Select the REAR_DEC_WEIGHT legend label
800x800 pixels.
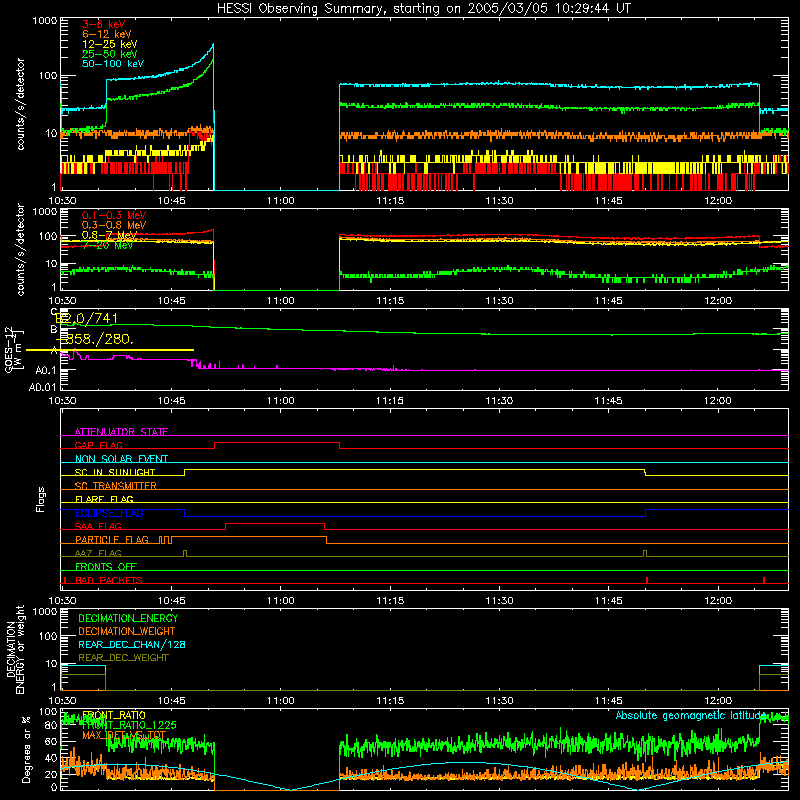123,658
